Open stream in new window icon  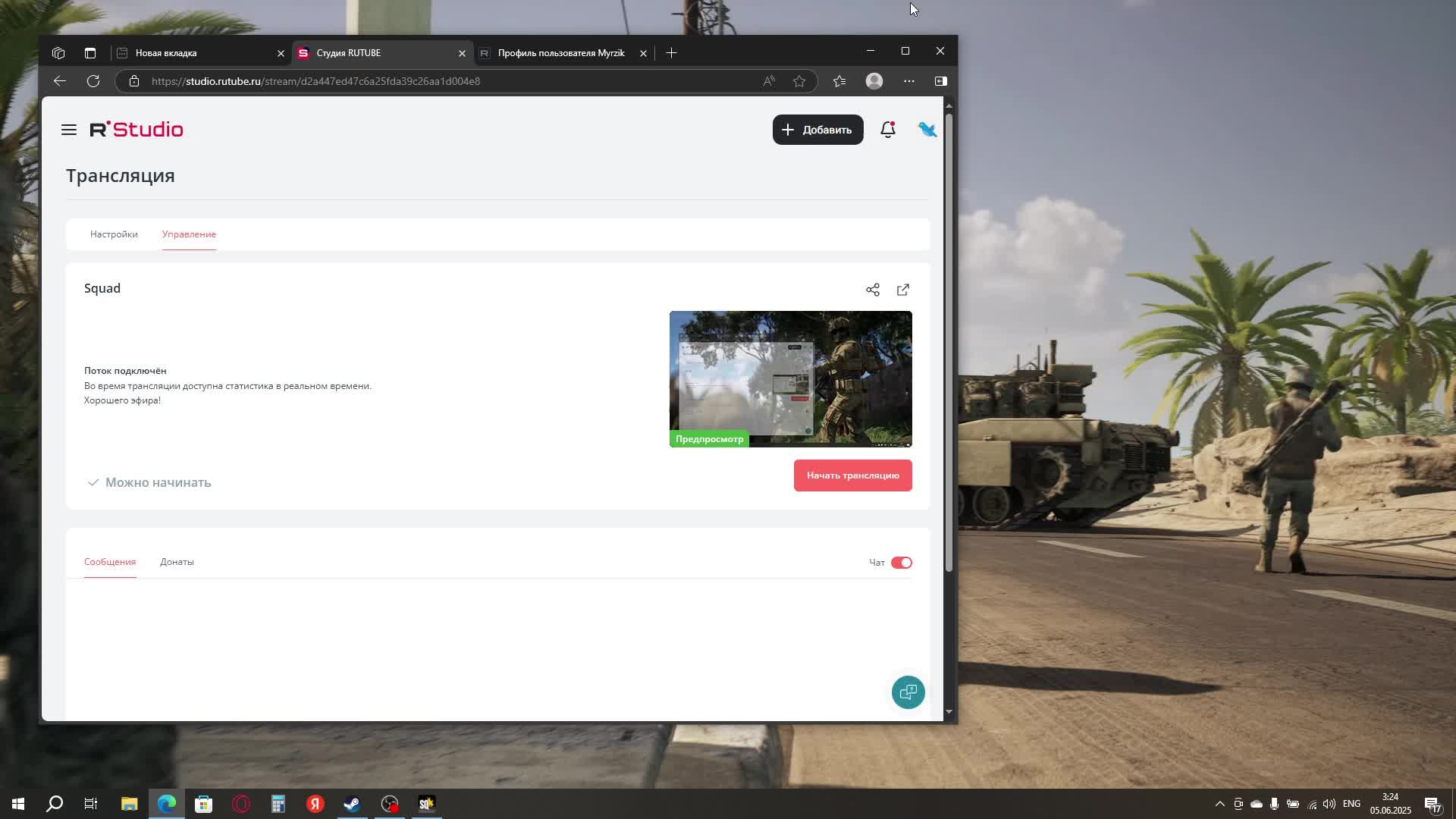pyautogui.click(x=903, y=290)
